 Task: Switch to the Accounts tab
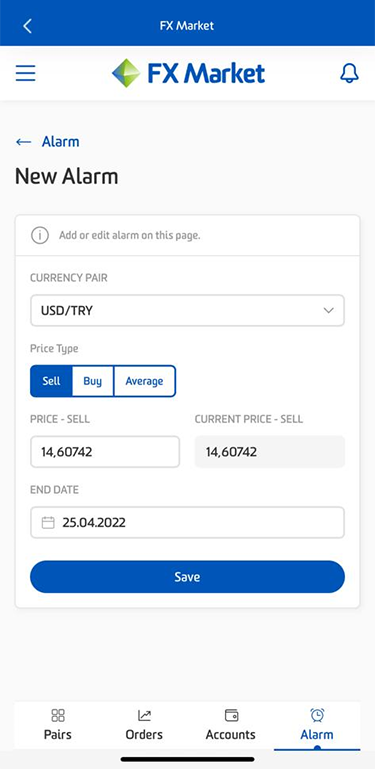point(230,725)
